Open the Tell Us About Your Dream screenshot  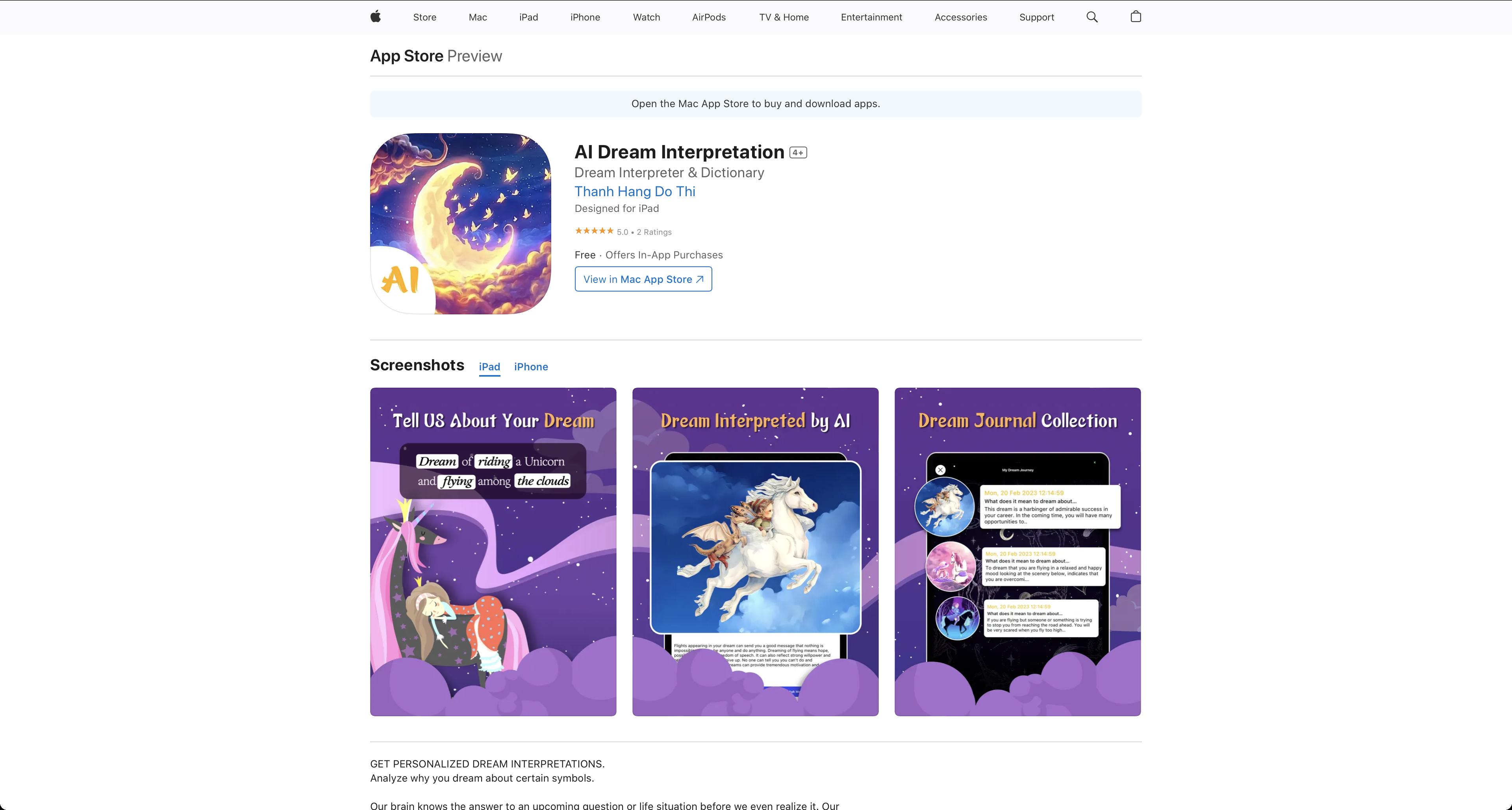click(493, 552)
